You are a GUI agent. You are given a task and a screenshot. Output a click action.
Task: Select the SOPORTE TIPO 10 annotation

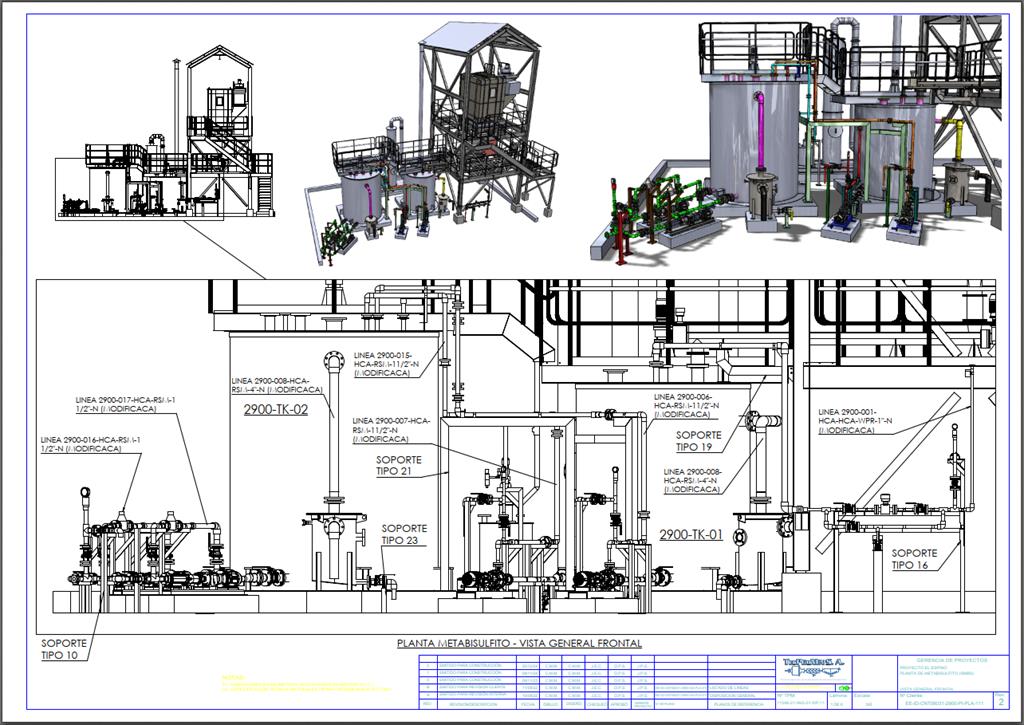pos(63,649)
